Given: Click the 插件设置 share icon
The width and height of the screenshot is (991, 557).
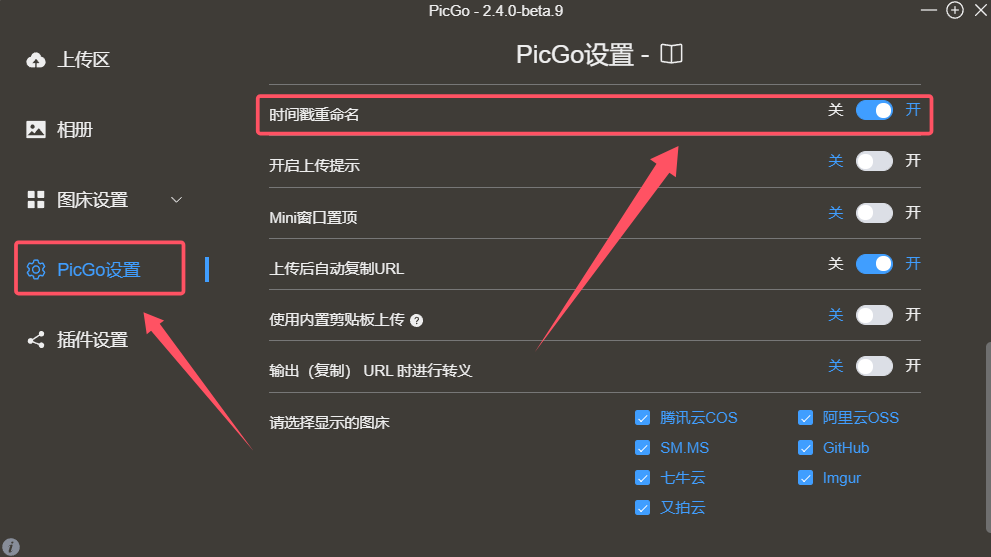Looking at the screenshot, I should tap(36, 340).
